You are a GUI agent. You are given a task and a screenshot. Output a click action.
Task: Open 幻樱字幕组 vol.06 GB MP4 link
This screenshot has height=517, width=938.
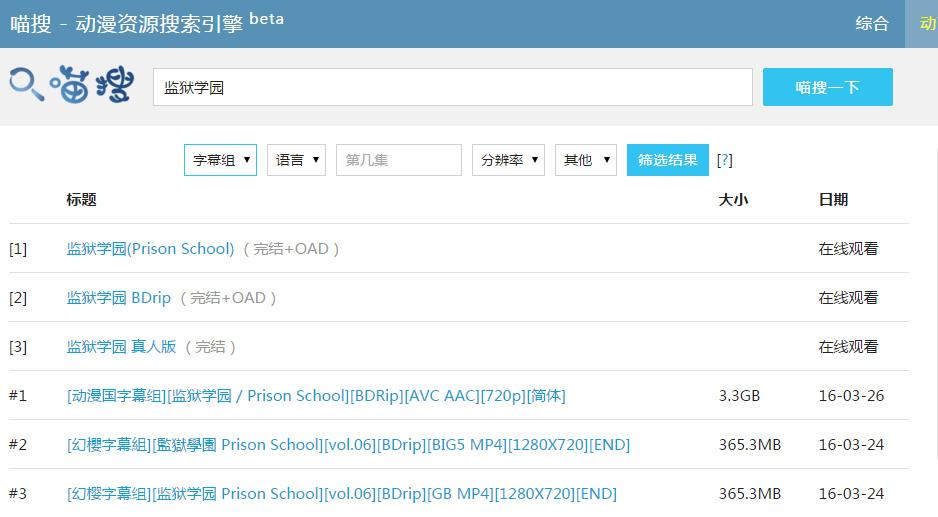342,494
